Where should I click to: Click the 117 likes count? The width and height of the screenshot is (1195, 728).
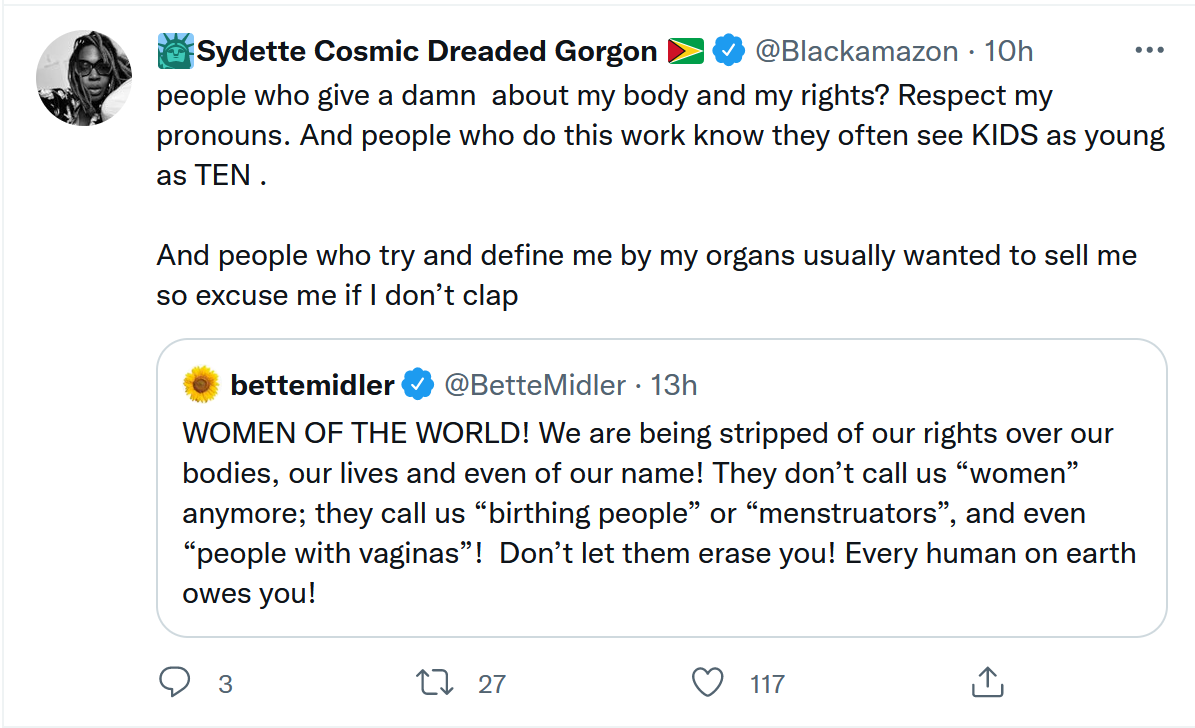tap(767, 684)
